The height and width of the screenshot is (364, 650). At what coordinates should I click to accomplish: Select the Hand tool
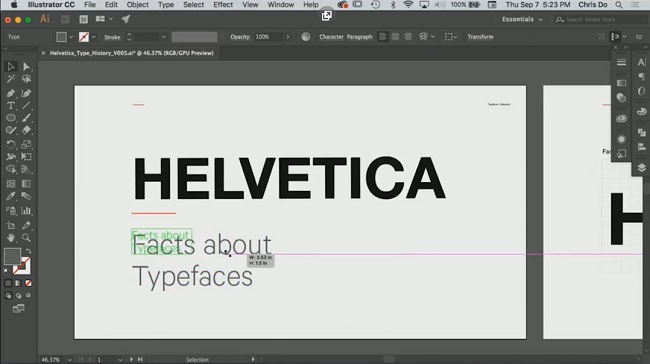(11, 238)
